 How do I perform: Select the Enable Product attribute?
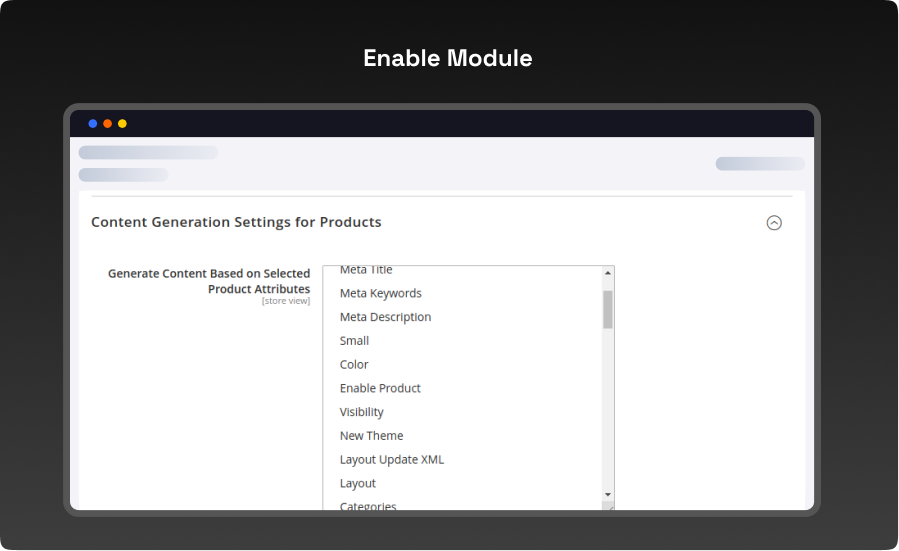[x=380, y=388]
